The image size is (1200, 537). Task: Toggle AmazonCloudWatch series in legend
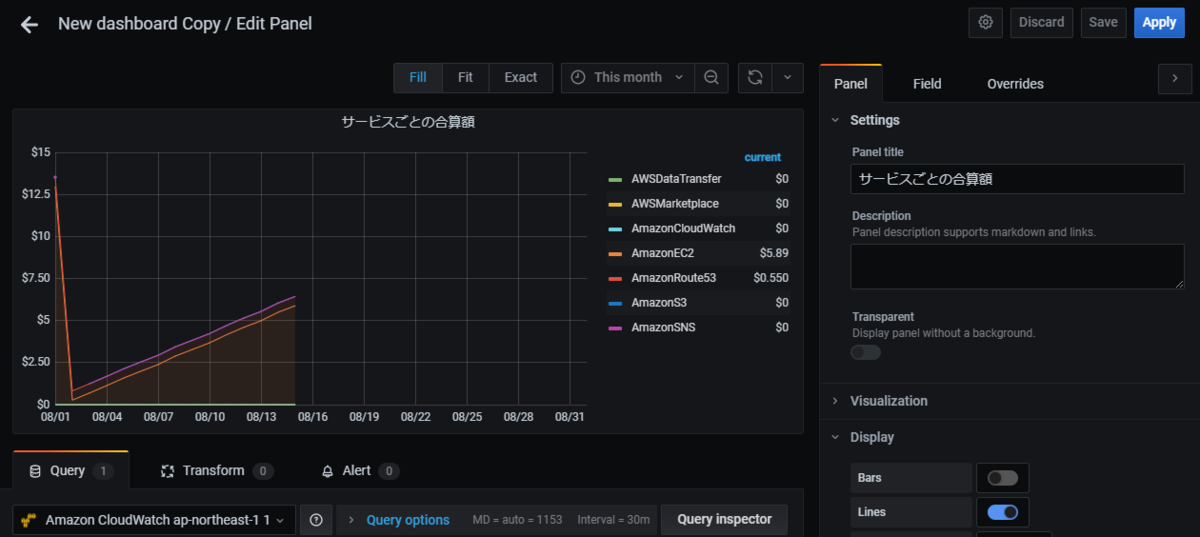coord(683,229)
